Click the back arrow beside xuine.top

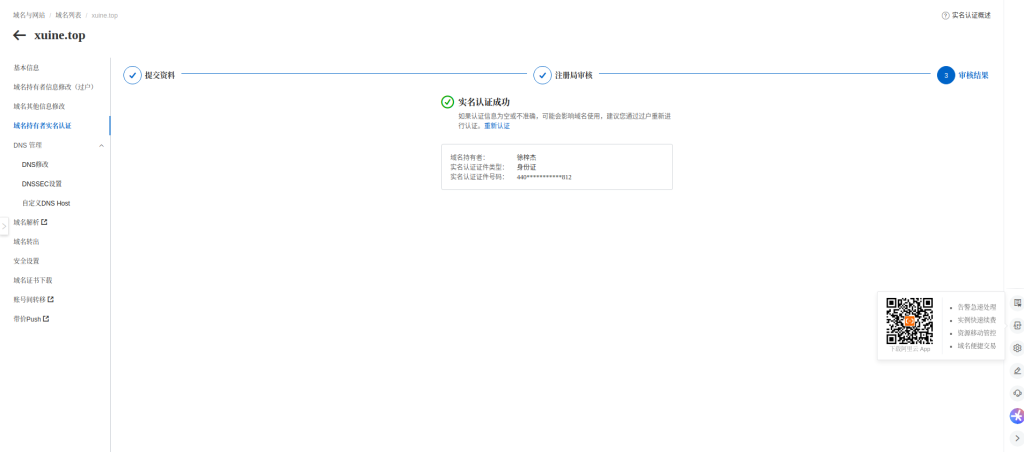tap(19, 35)
